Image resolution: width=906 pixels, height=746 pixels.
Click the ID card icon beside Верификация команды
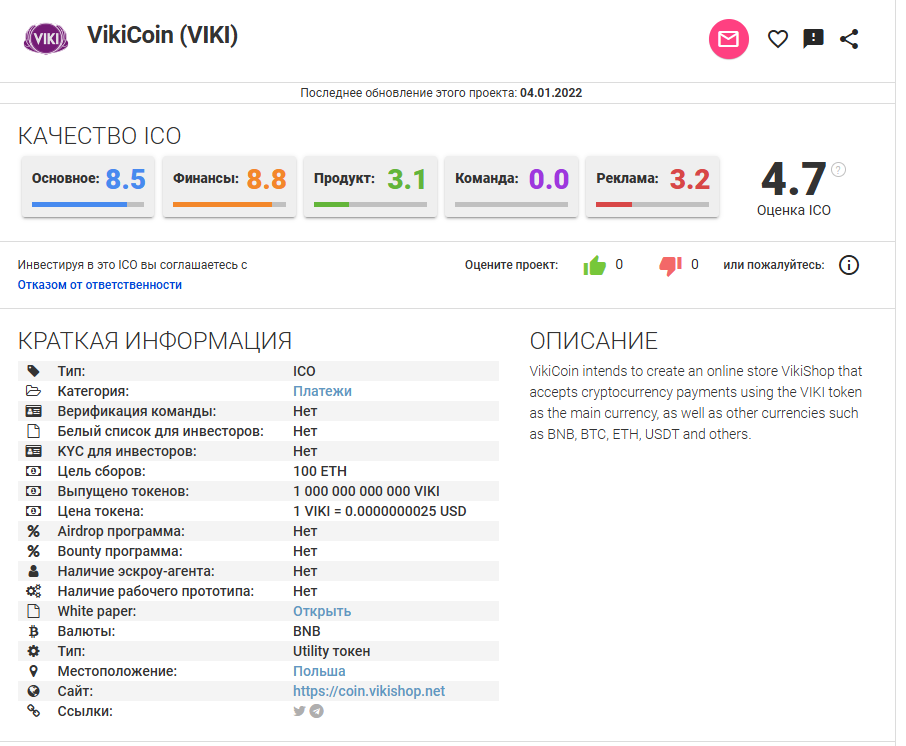(34, 411)
